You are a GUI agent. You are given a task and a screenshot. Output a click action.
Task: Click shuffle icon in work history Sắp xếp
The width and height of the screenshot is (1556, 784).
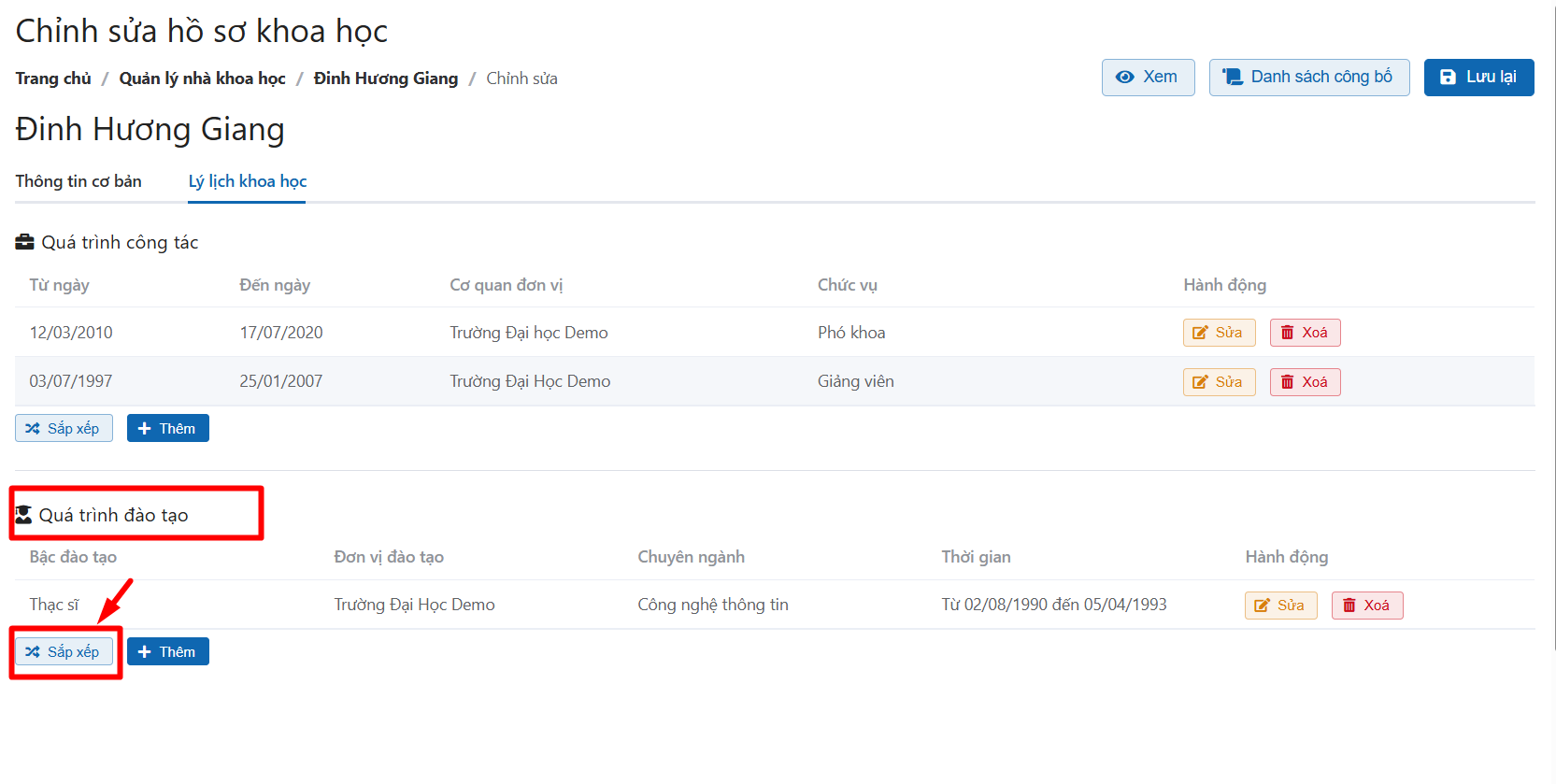33,429
